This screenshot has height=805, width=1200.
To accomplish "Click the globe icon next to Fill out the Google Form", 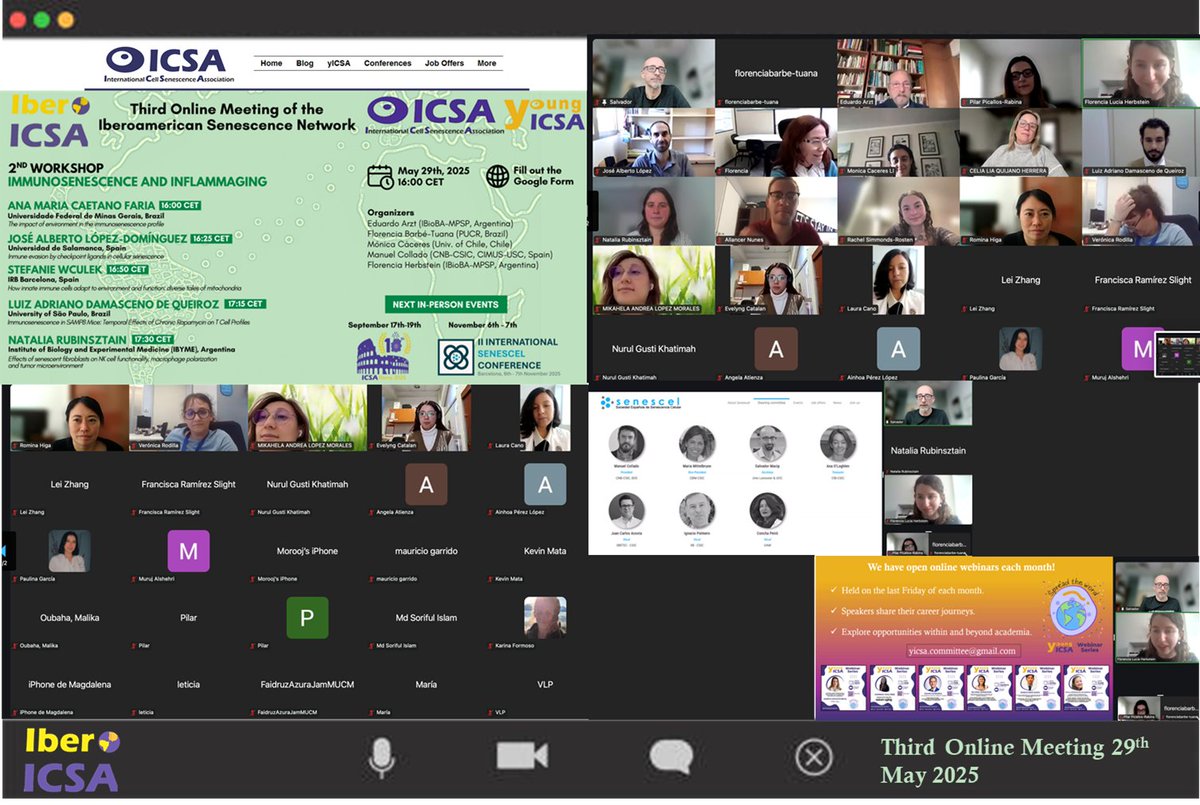I will (499, 177).
